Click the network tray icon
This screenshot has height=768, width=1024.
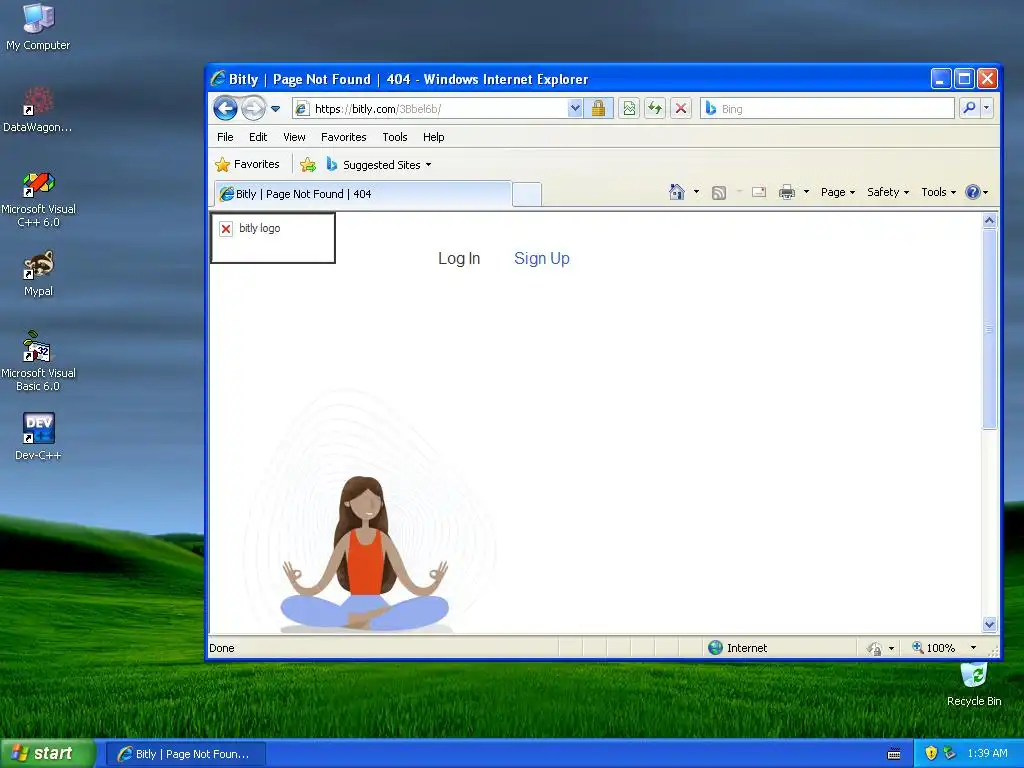tap(950, 754)
